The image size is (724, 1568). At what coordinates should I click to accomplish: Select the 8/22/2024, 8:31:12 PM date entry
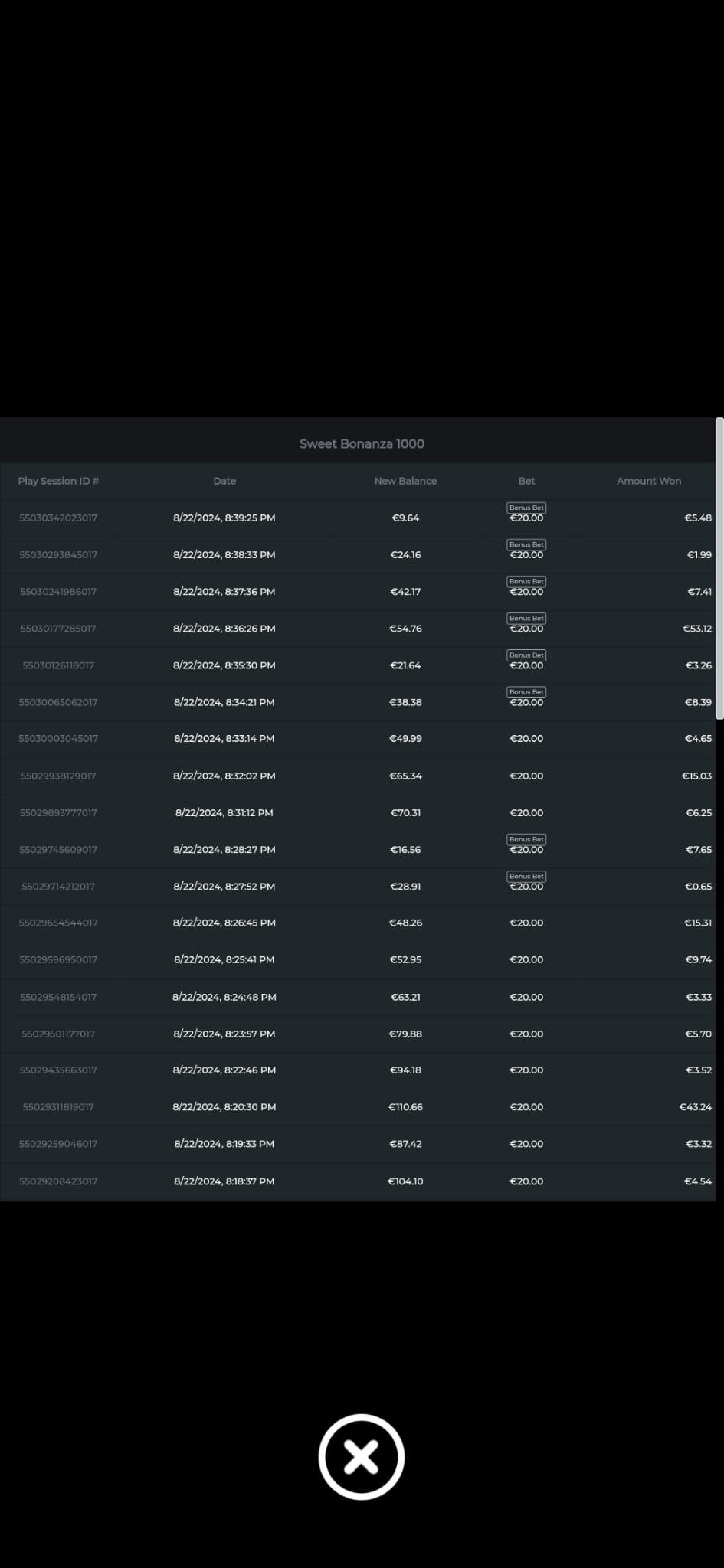[224, 813]
